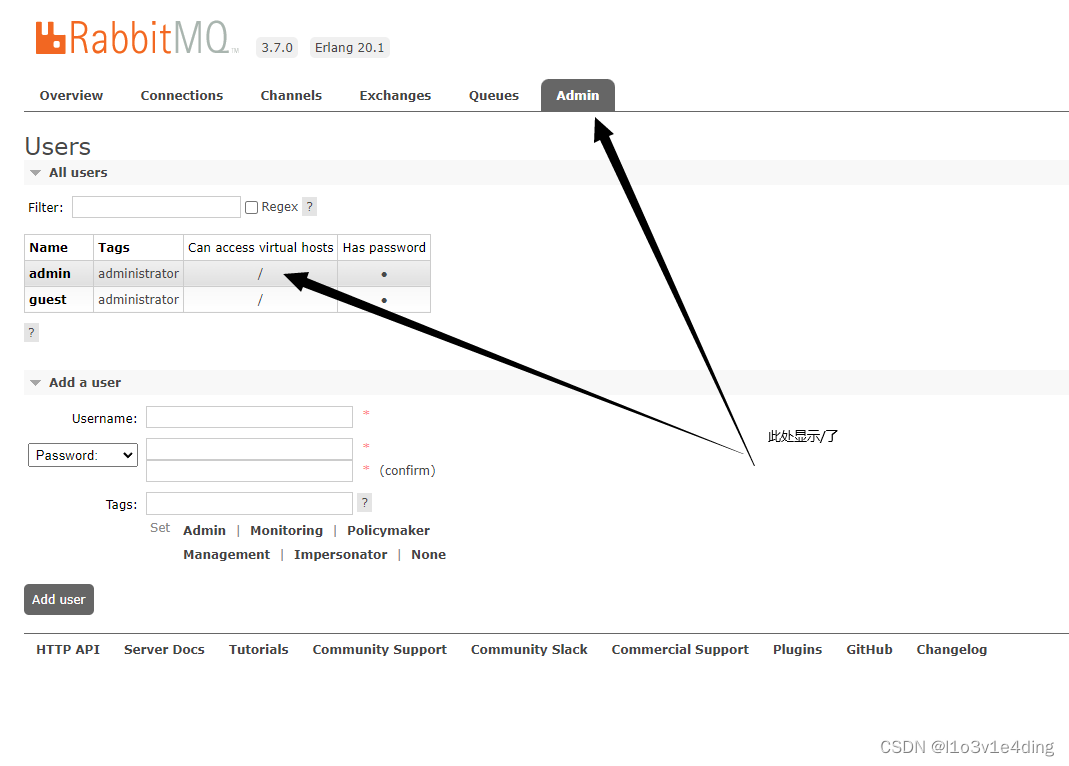Viewport: 1069px width, 766px height.
Task: Click the Has password column header
Action: point(384,247)
